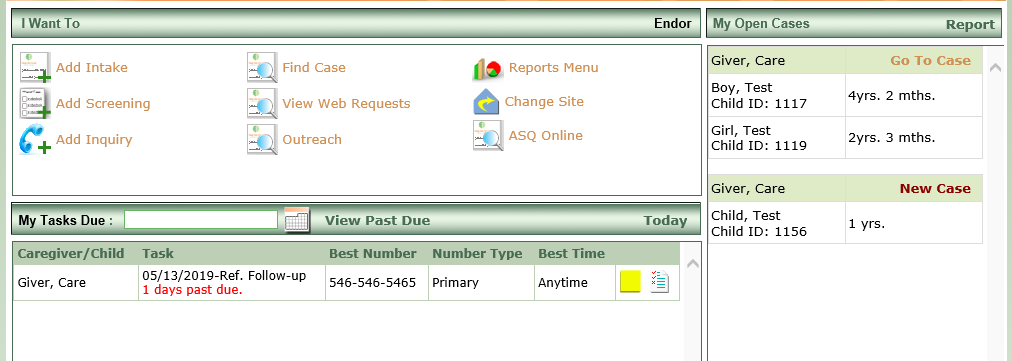Select Girl, Test Child ID 1119

(759, 138)
